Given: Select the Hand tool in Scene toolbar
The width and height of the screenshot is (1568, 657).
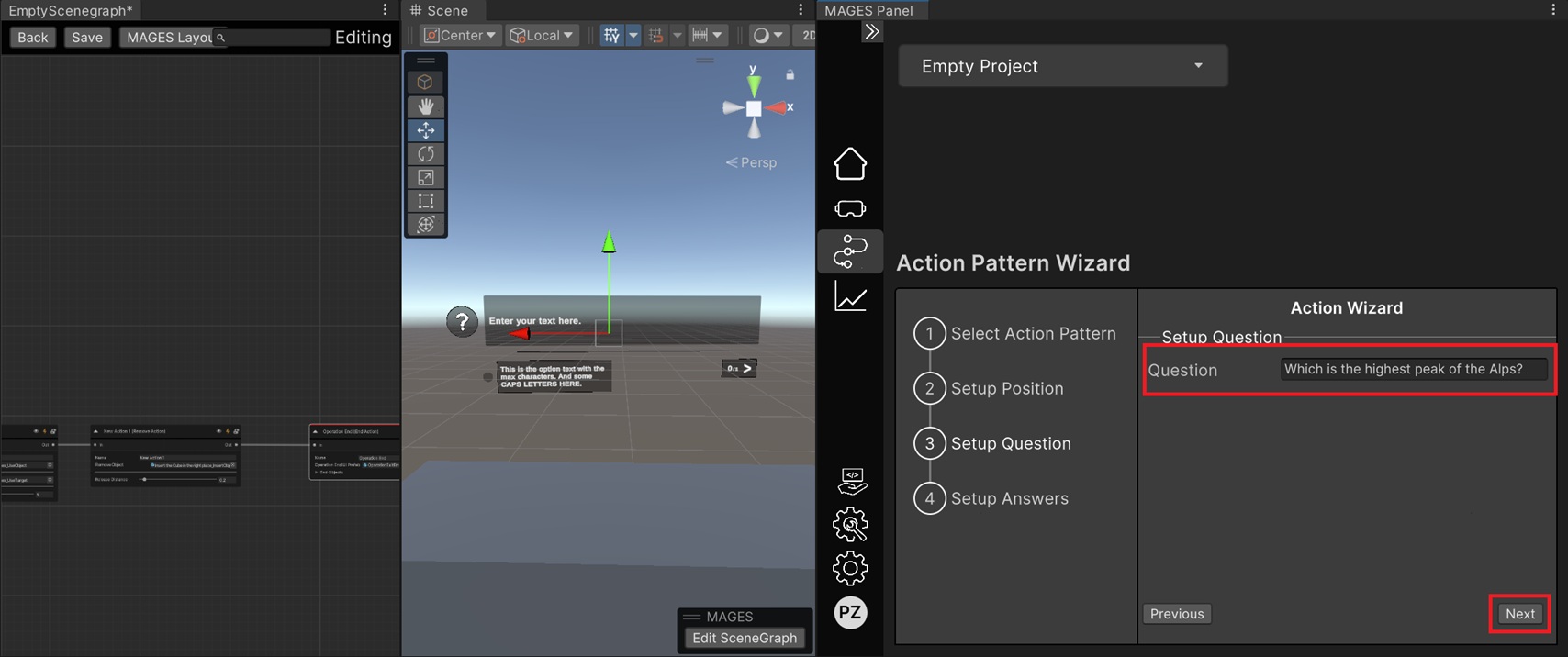Looking at the screenshot, I should coord(426,106).
